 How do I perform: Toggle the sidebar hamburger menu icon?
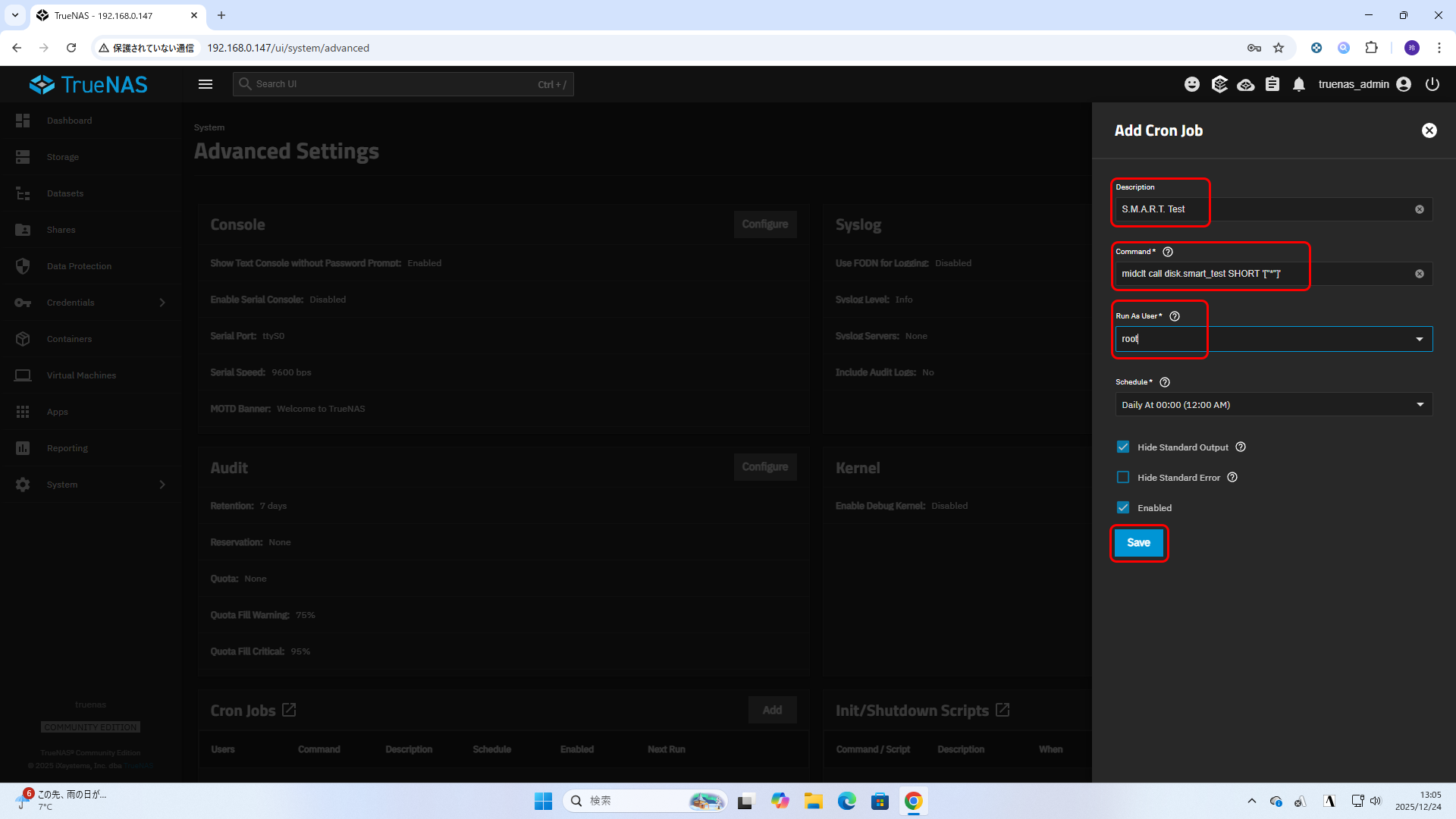[x=206, y=84]
